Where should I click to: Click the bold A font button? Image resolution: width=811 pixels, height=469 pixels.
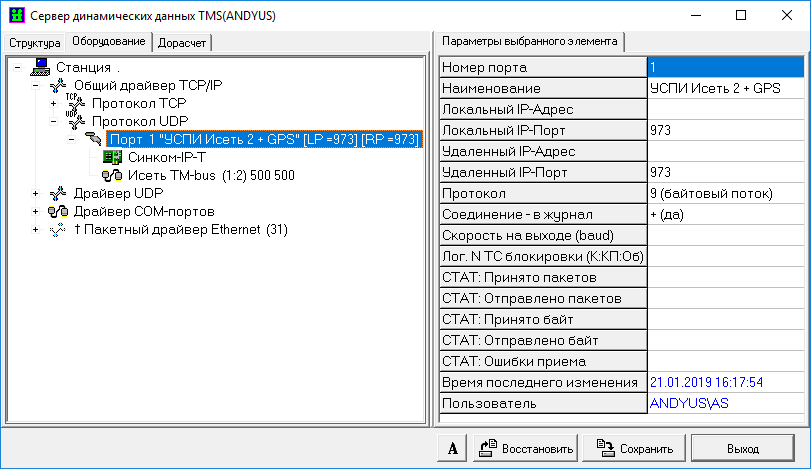point(452,448)
